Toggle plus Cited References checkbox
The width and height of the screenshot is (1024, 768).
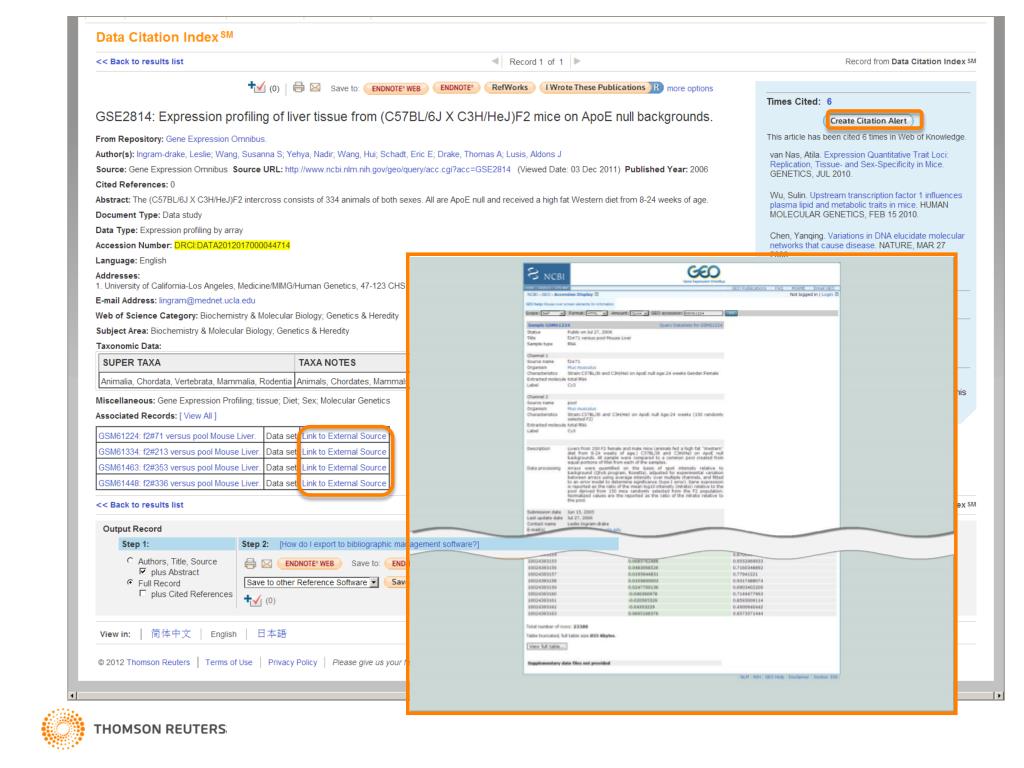142,594
